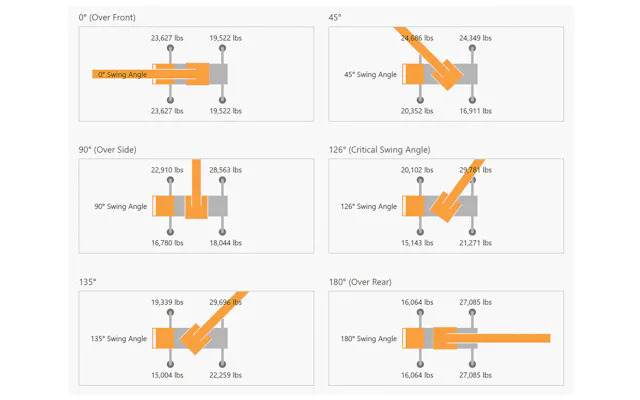Click the 90° Swing Angle label
The height and width of the screenshot is (400, 640).
[x=120, y=207]
